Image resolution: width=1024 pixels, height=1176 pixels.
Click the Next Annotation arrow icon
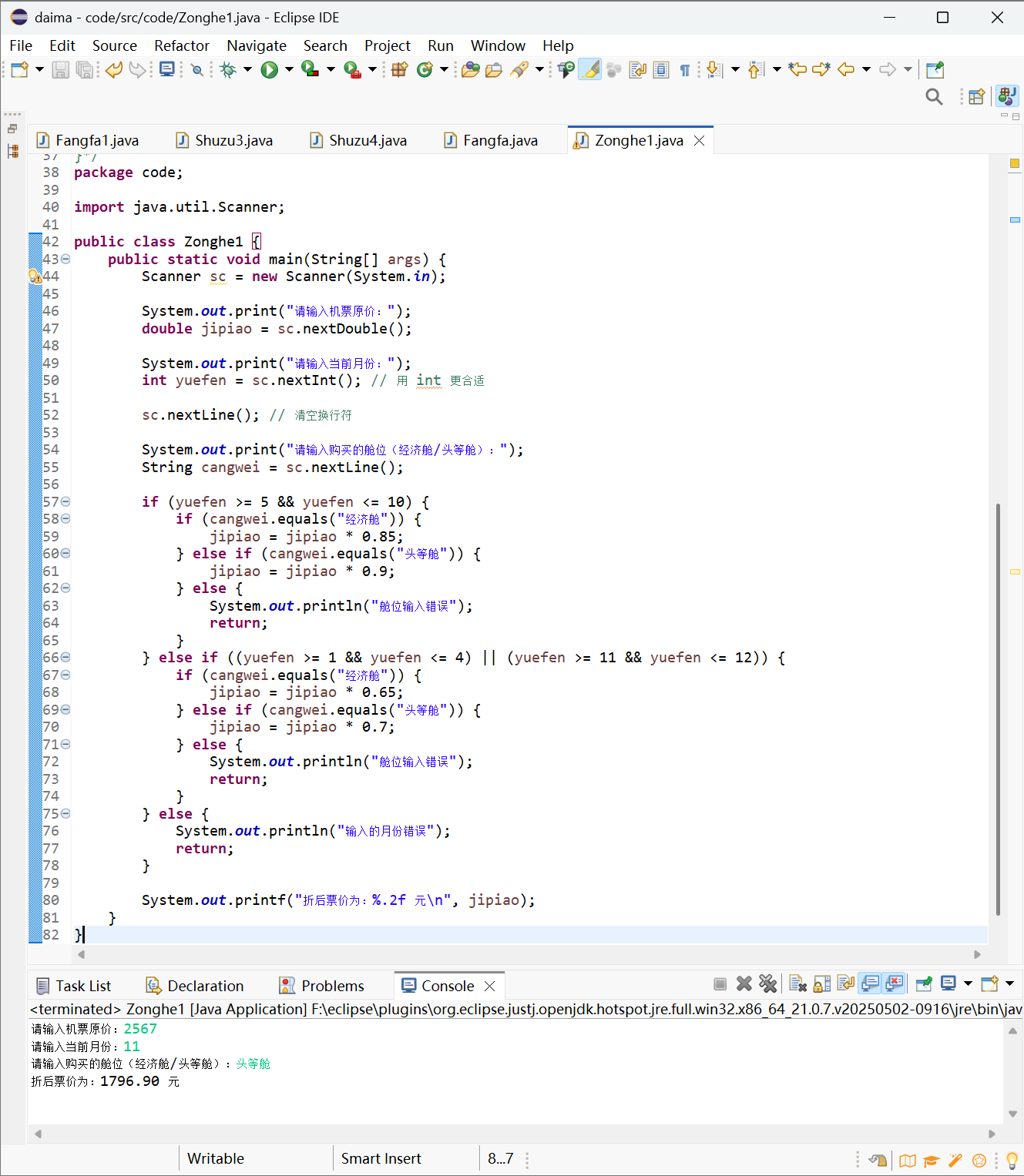click(714, 70)
